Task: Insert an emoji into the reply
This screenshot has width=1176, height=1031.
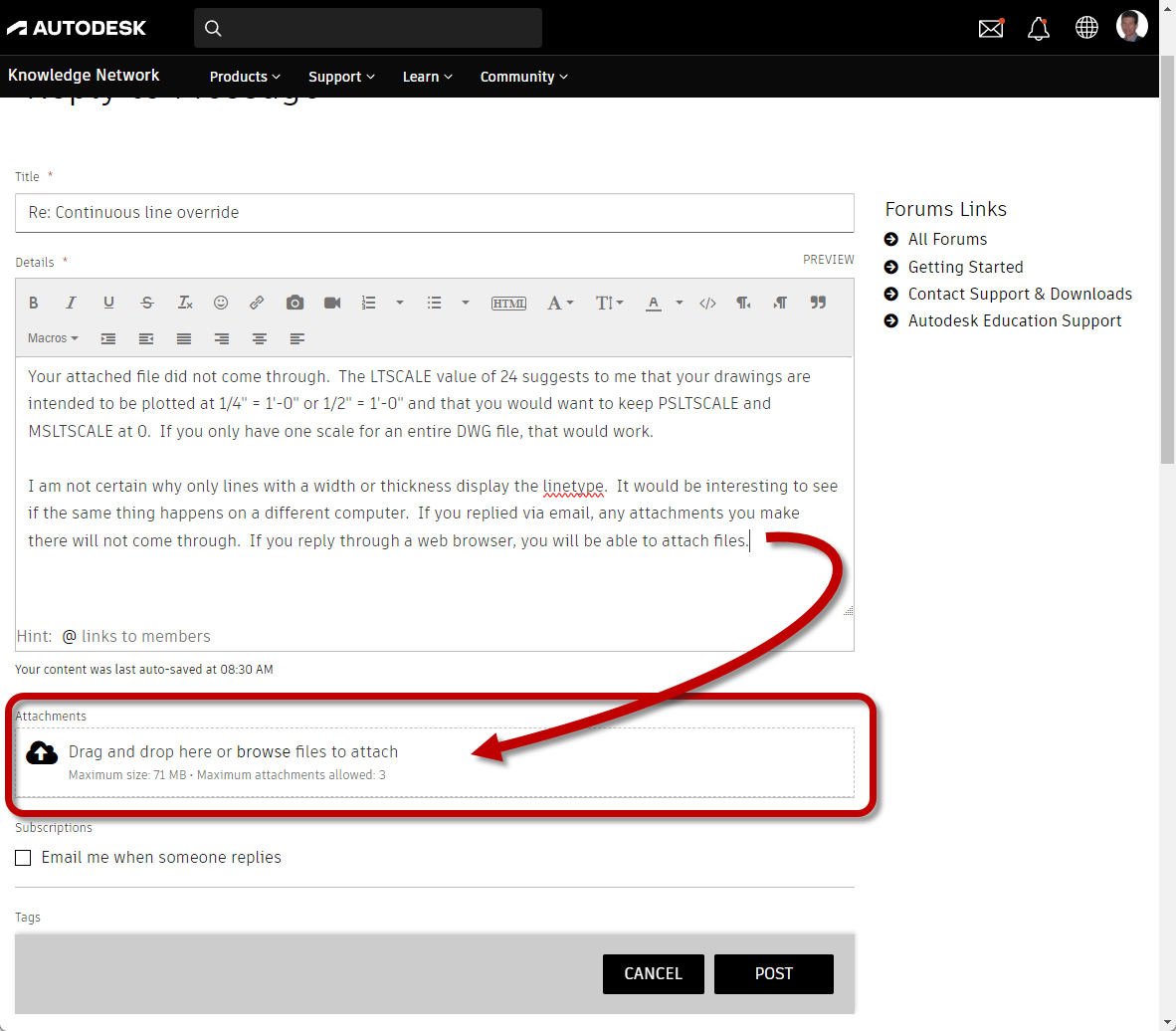Action: [221, 303]
